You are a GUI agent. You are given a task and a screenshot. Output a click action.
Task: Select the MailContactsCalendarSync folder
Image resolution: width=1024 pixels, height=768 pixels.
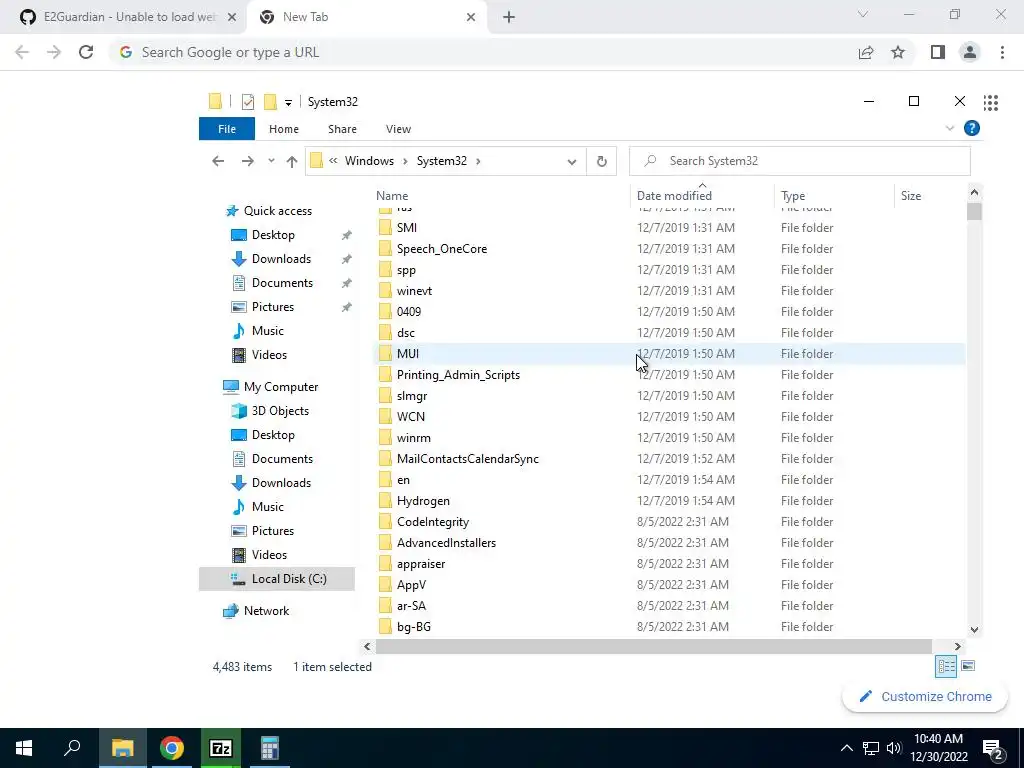[x=468, y=458]
